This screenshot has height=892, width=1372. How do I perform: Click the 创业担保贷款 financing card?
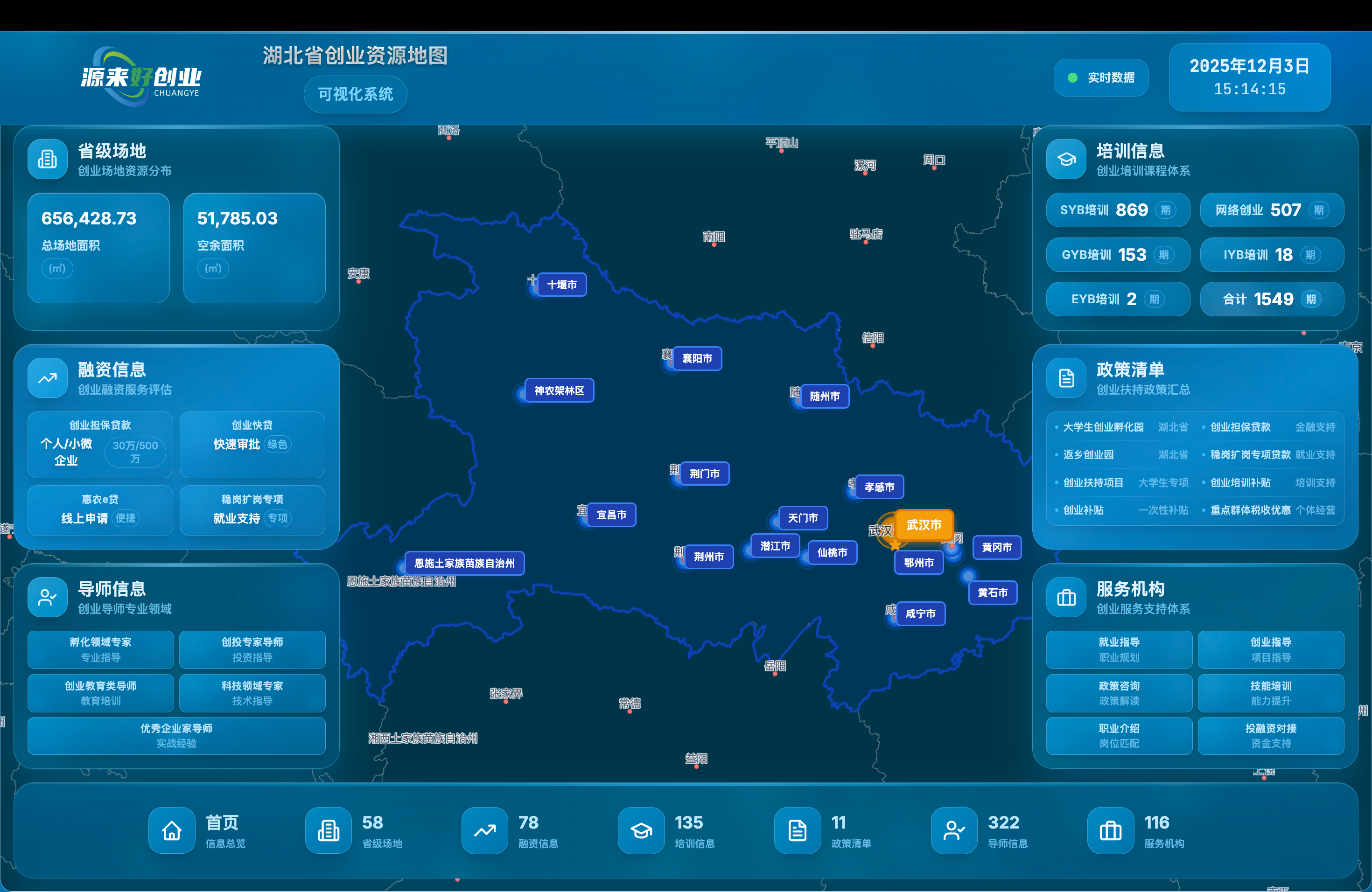100,444
